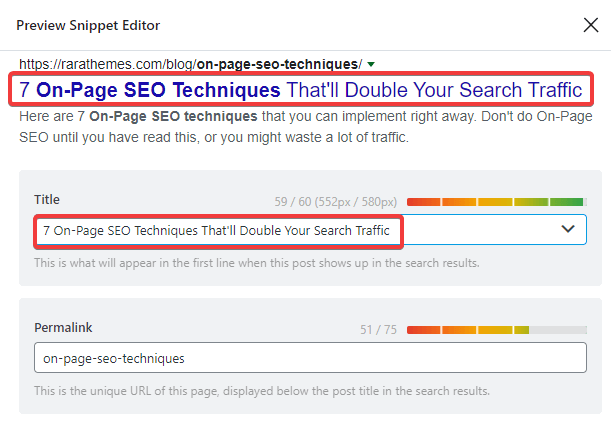The image size is (611, 424).
Task: Click the Permalink length progress bar
Action: coord(496,328)
